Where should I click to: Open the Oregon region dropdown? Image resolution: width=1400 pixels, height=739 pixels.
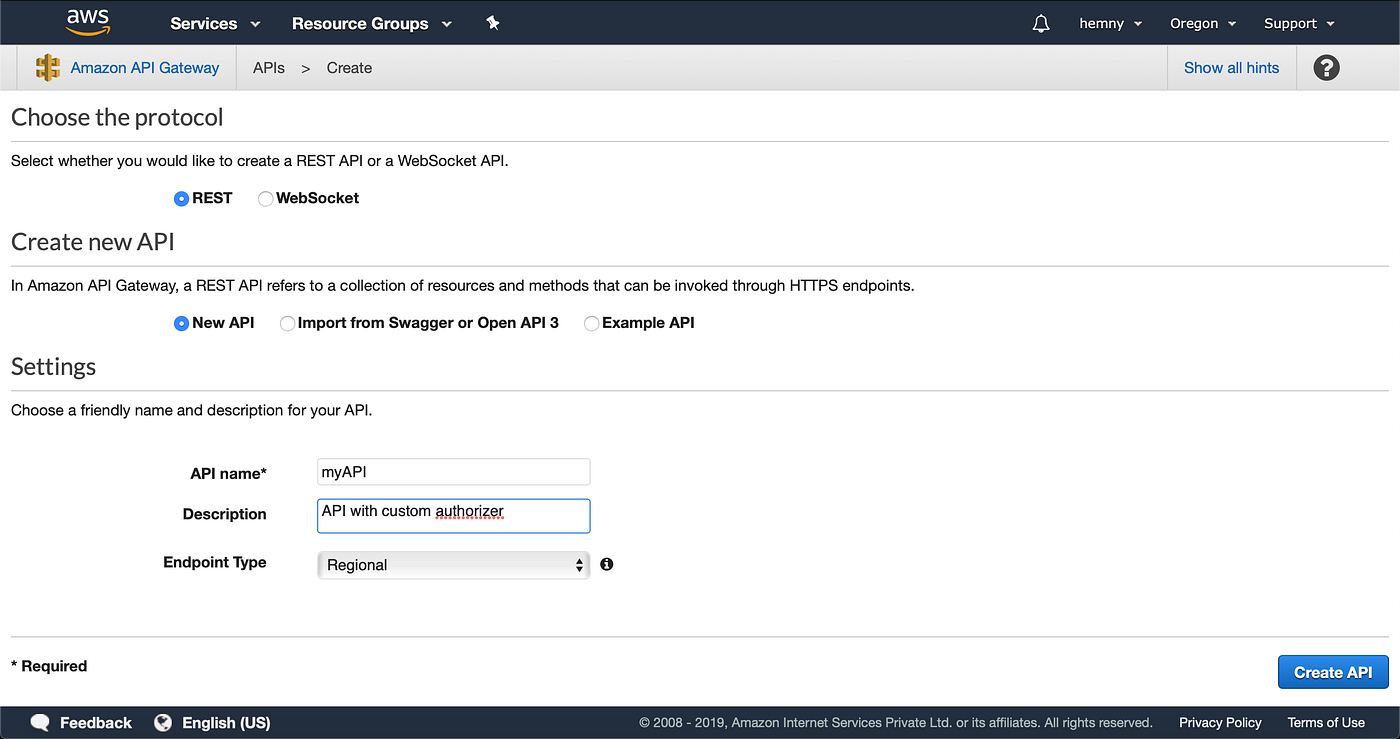pyautogui.click(x=1203, y=23)
